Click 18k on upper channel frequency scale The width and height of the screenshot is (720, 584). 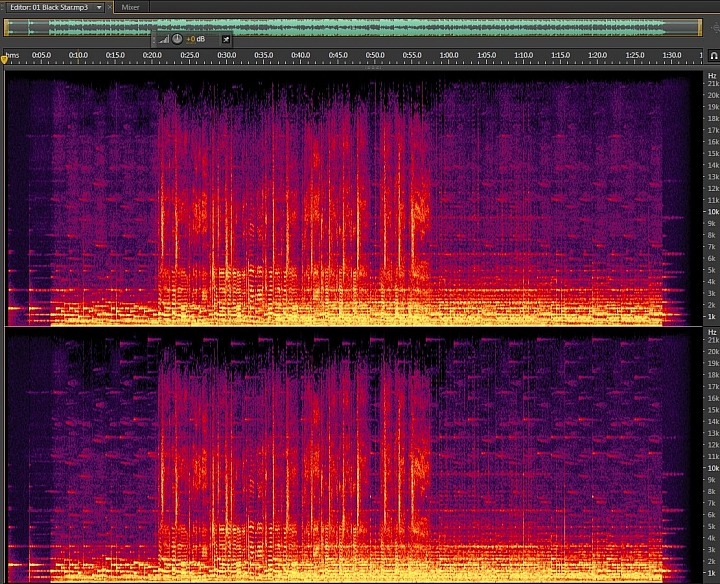tap(713, 118)
